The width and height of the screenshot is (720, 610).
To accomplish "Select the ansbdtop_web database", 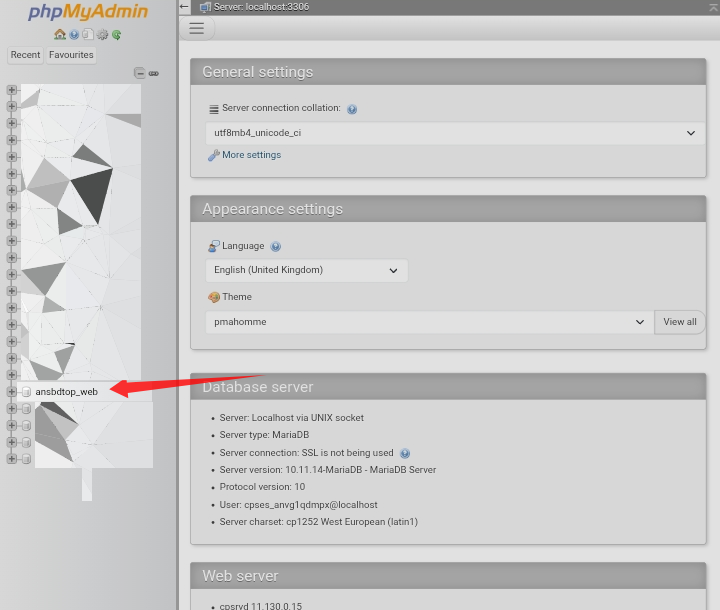I will (66, 392).
